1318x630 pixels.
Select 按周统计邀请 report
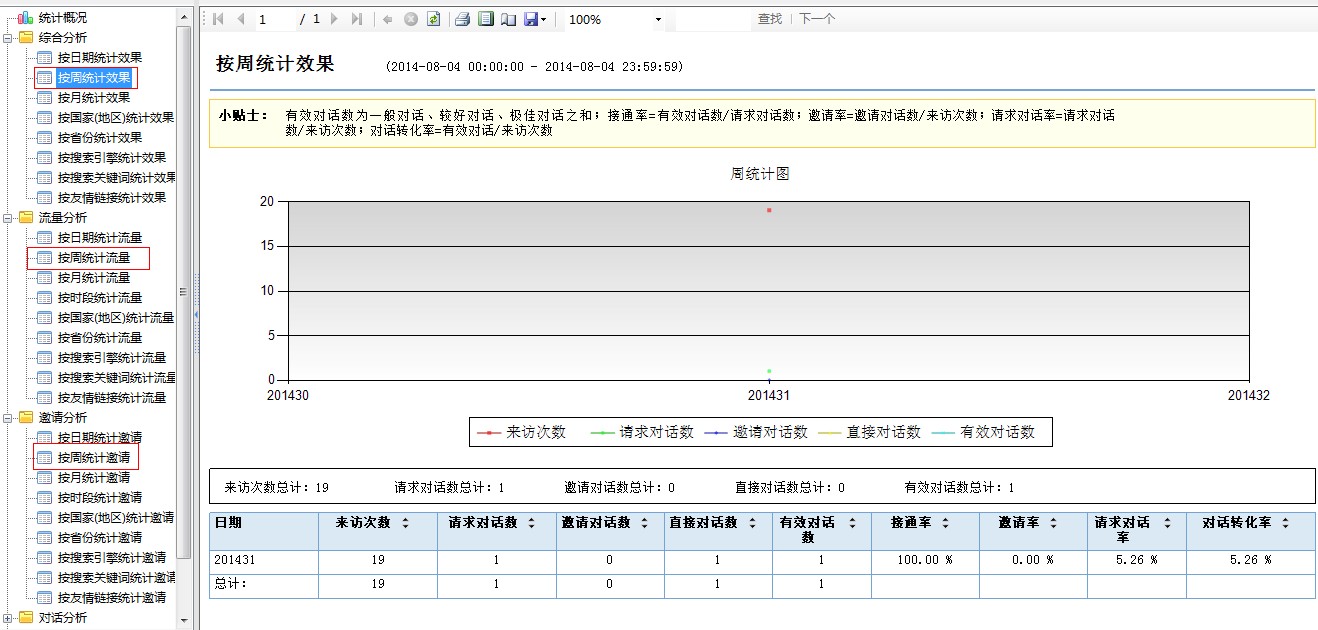(93, 458)
